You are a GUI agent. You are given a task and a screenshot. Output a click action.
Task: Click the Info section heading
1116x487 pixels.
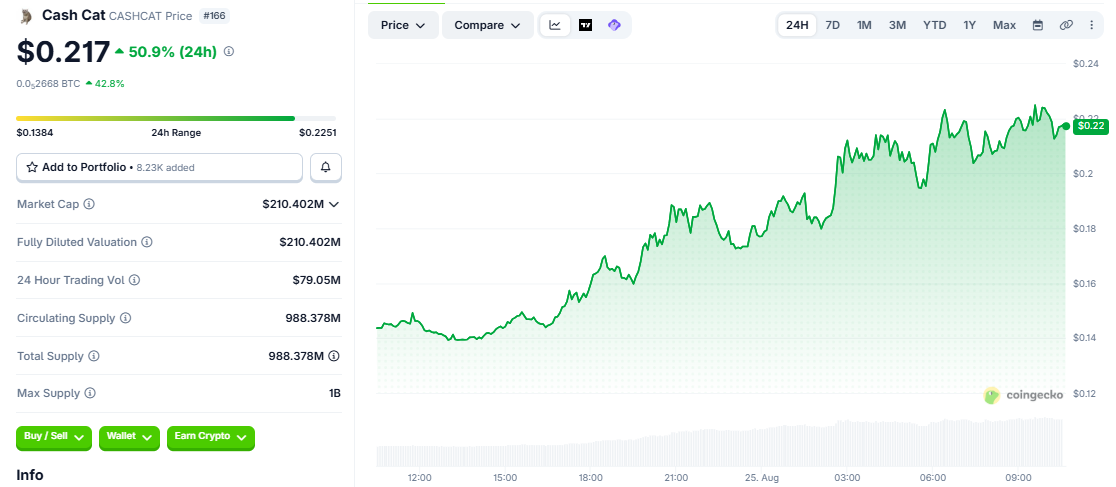pos(30,475)
